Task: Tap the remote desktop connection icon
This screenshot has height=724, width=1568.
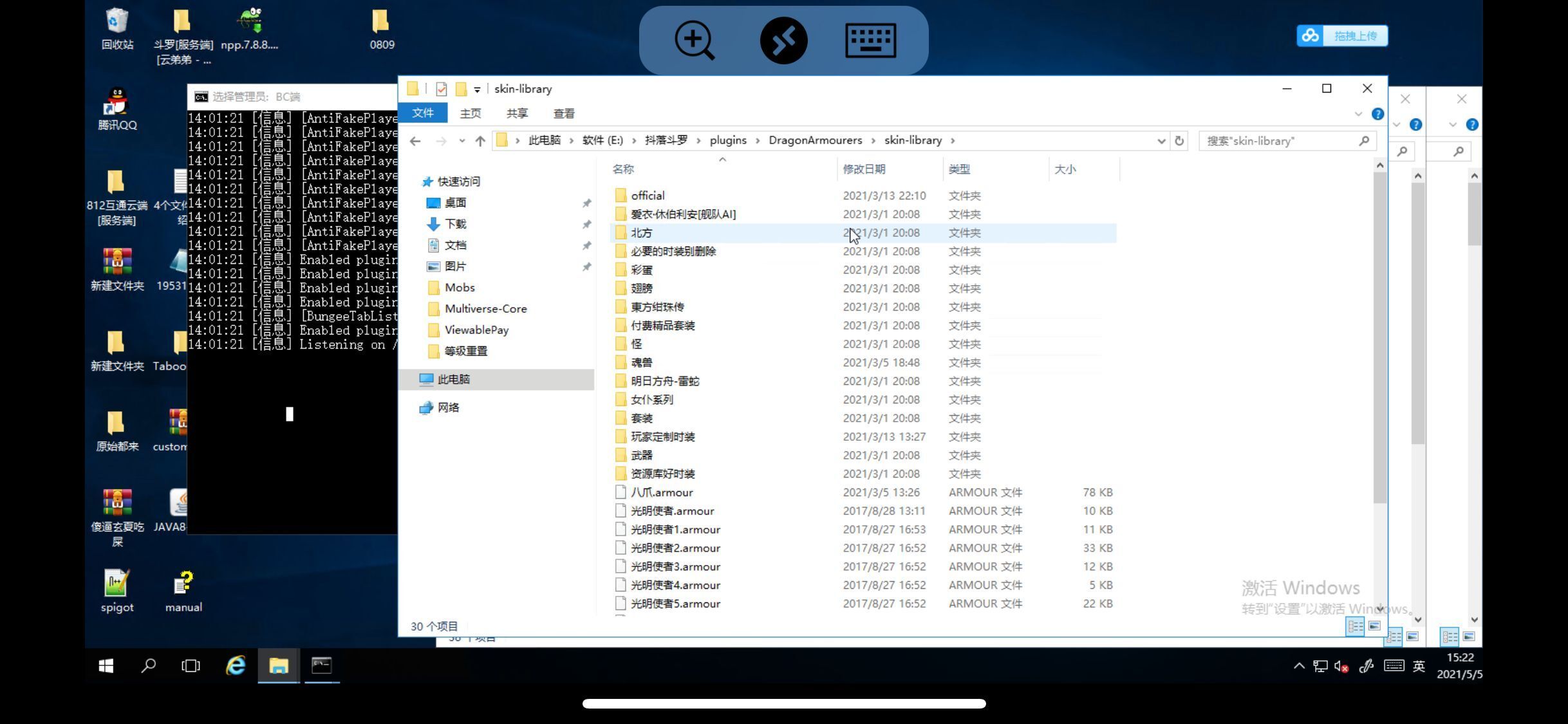Action: [783, 41]
